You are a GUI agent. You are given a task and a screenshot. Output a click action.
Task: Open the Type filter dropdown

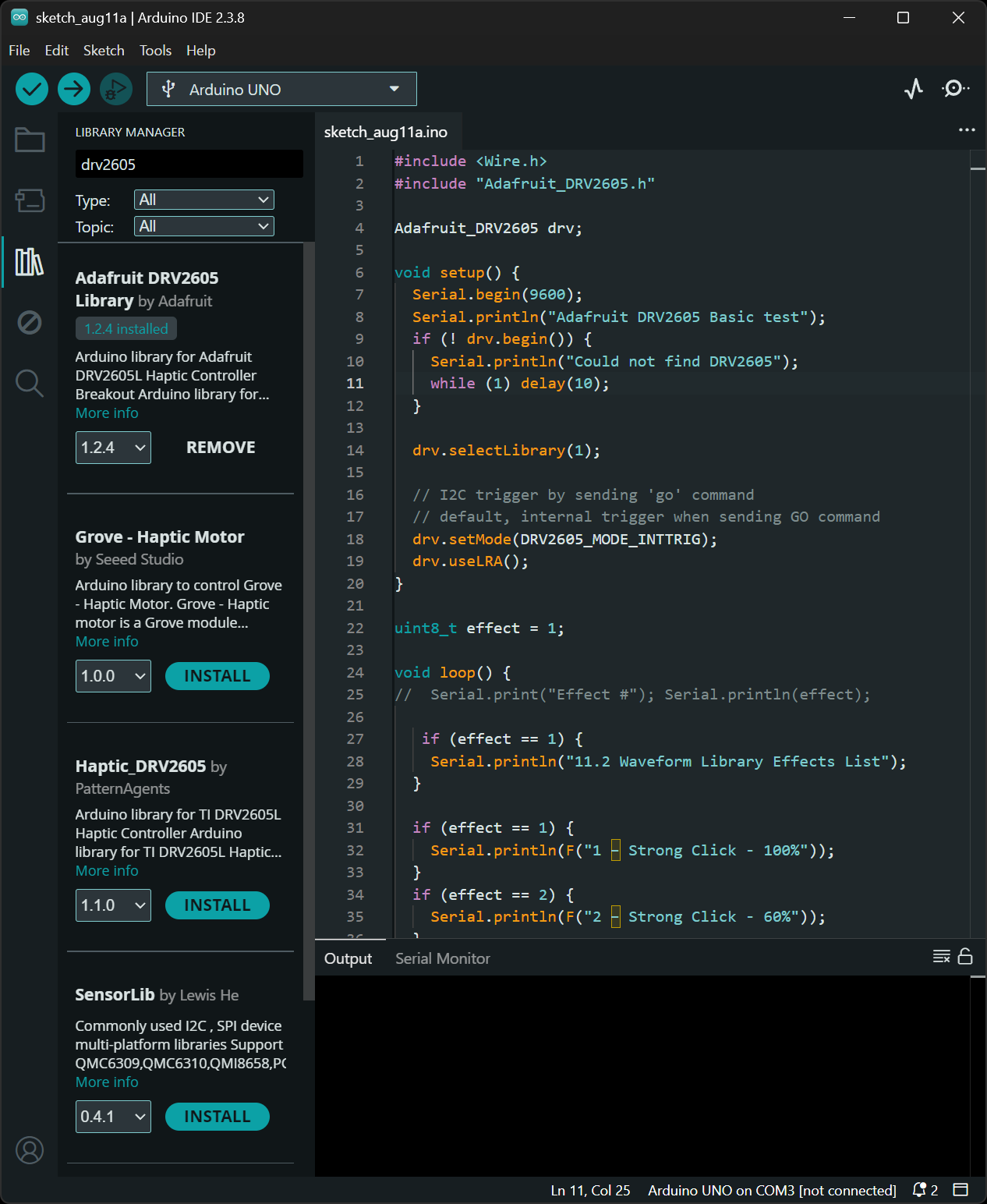(204, 200)
